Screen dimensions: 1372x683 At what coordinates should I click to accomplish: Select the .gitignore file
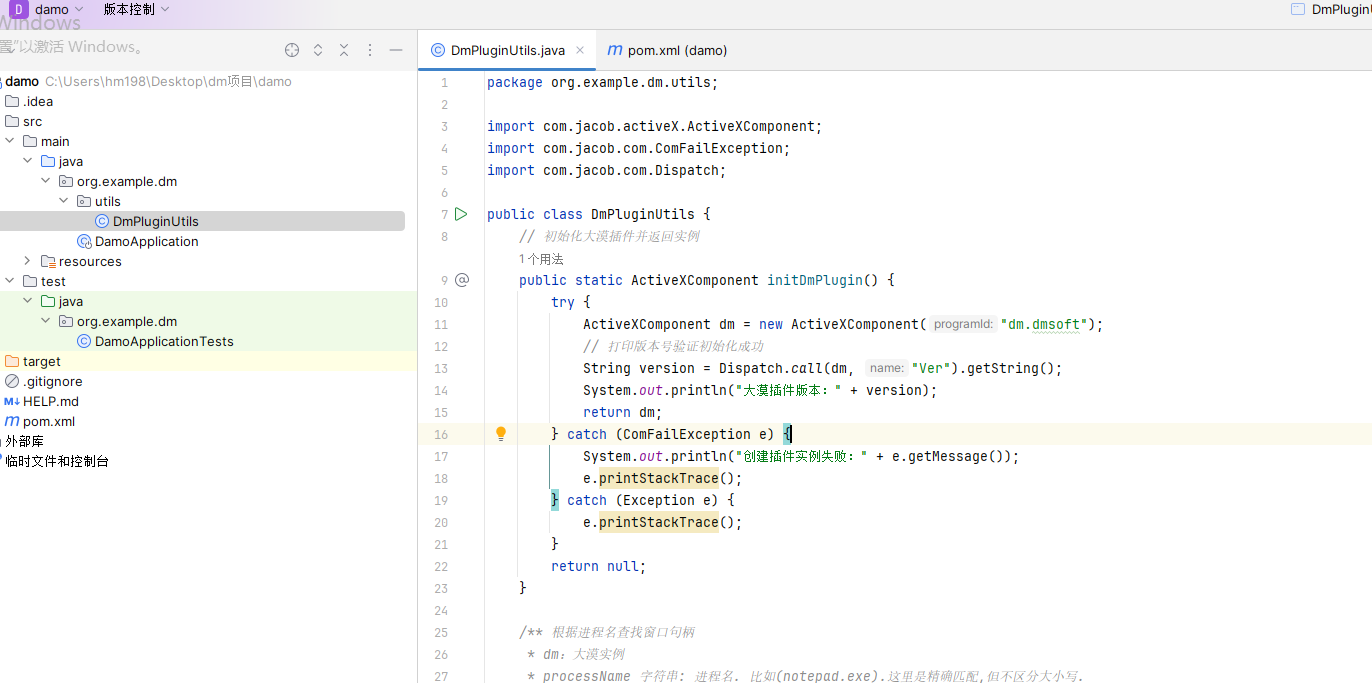(x=44, y=381)
